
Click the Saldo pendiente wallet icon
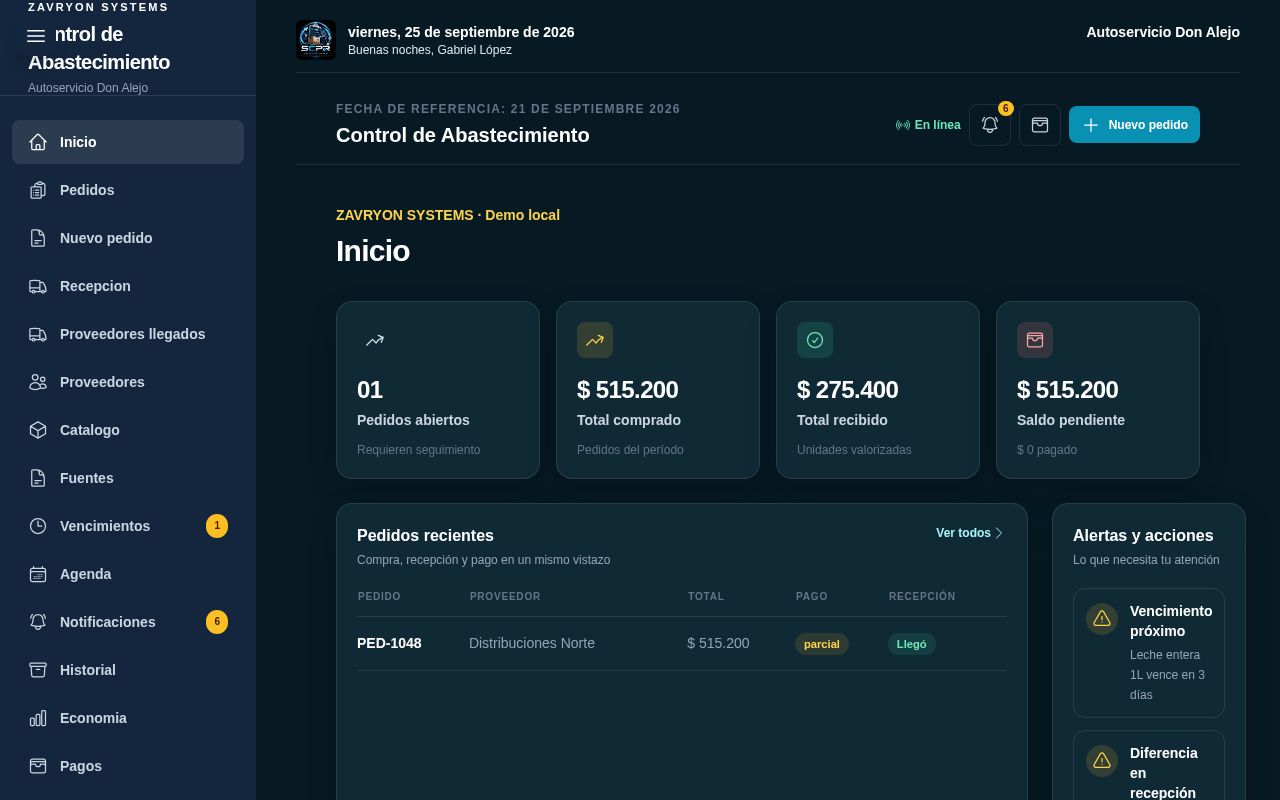(1035, 340)
